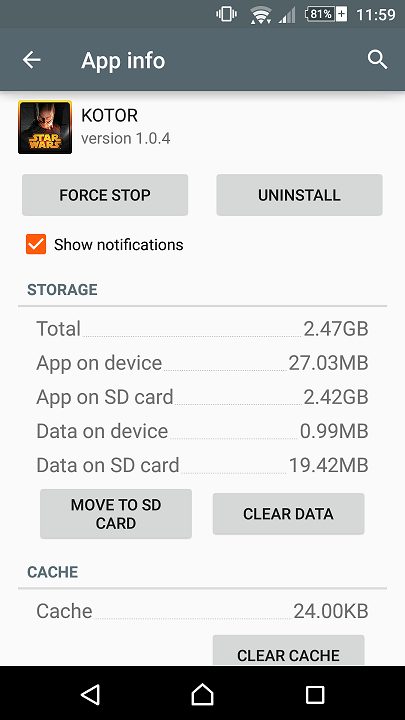This screenshot has height=720, width=405.
Task: Tap the Android back navigation triangle
Action: pos(90,694)
